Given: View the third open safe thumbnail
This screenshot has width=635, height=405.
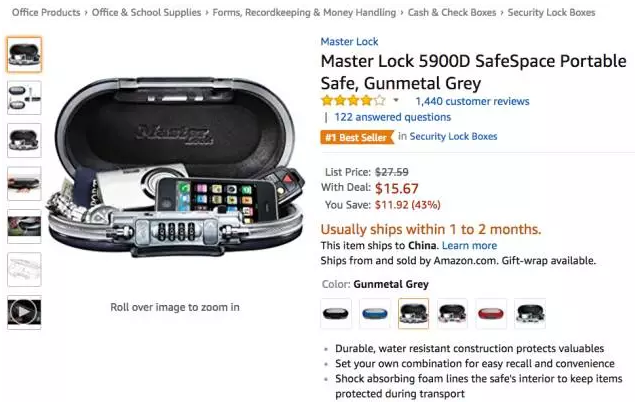Looking at the screenshot, I should 24,141.
